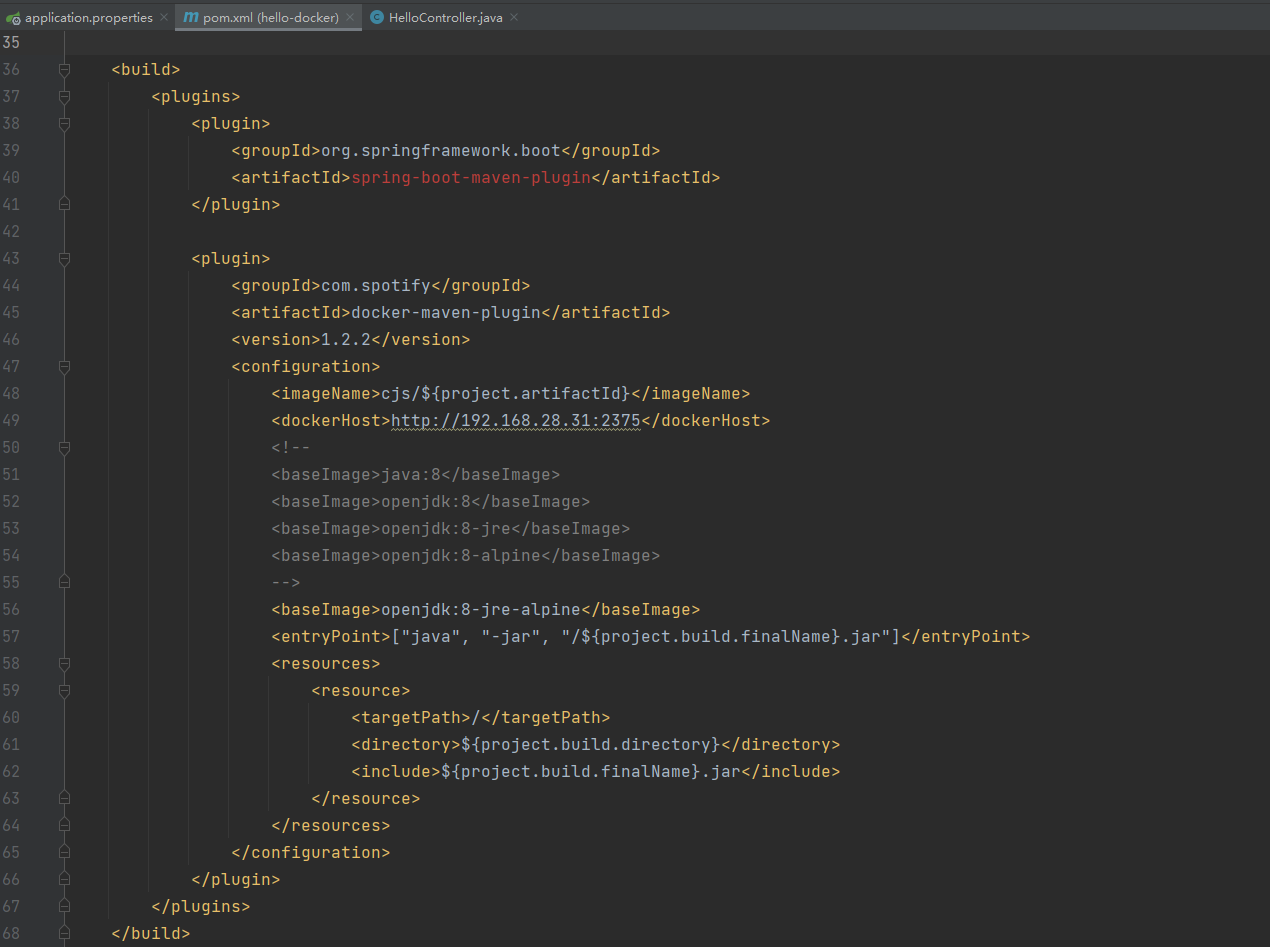Click line number 49 in the gutter
This screenshot has height=947, width=1270.
pos(11,421)
